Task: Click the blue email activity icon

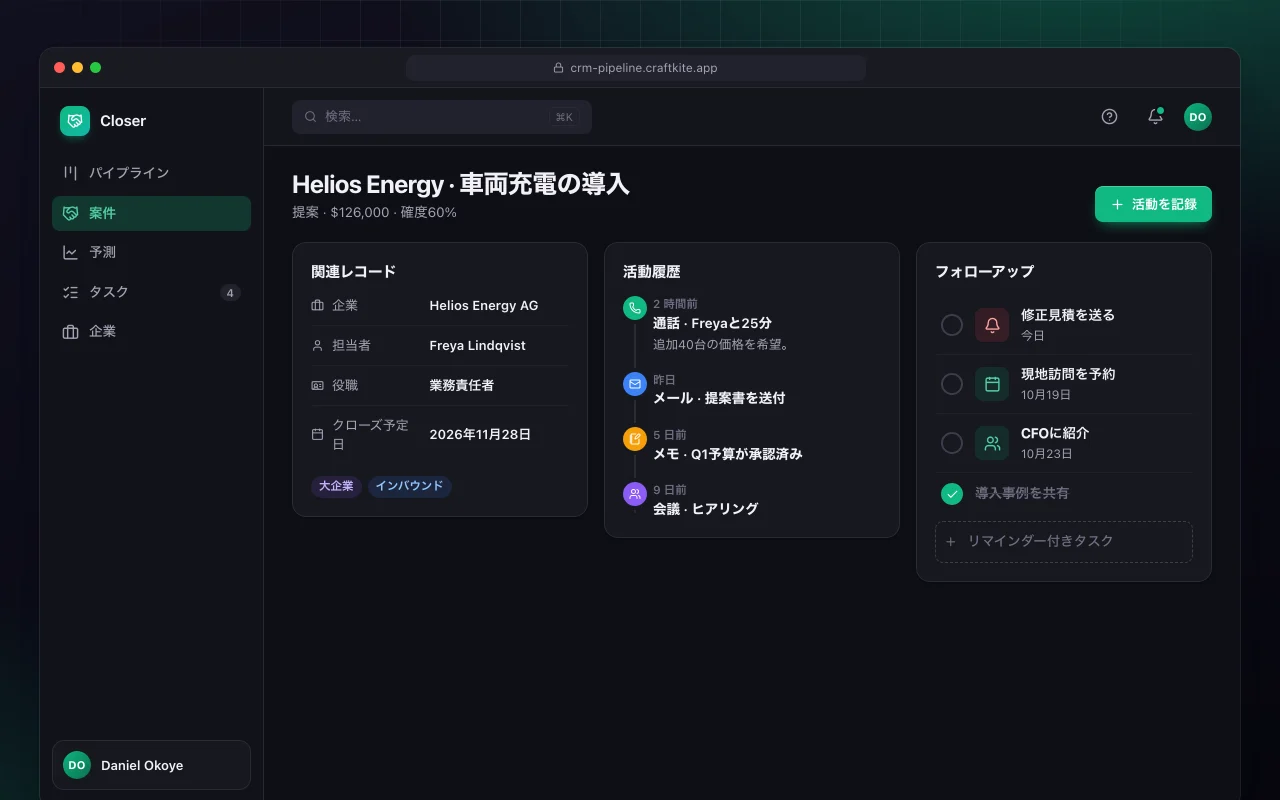Action: pyautogui.click(x=635, y=384)
